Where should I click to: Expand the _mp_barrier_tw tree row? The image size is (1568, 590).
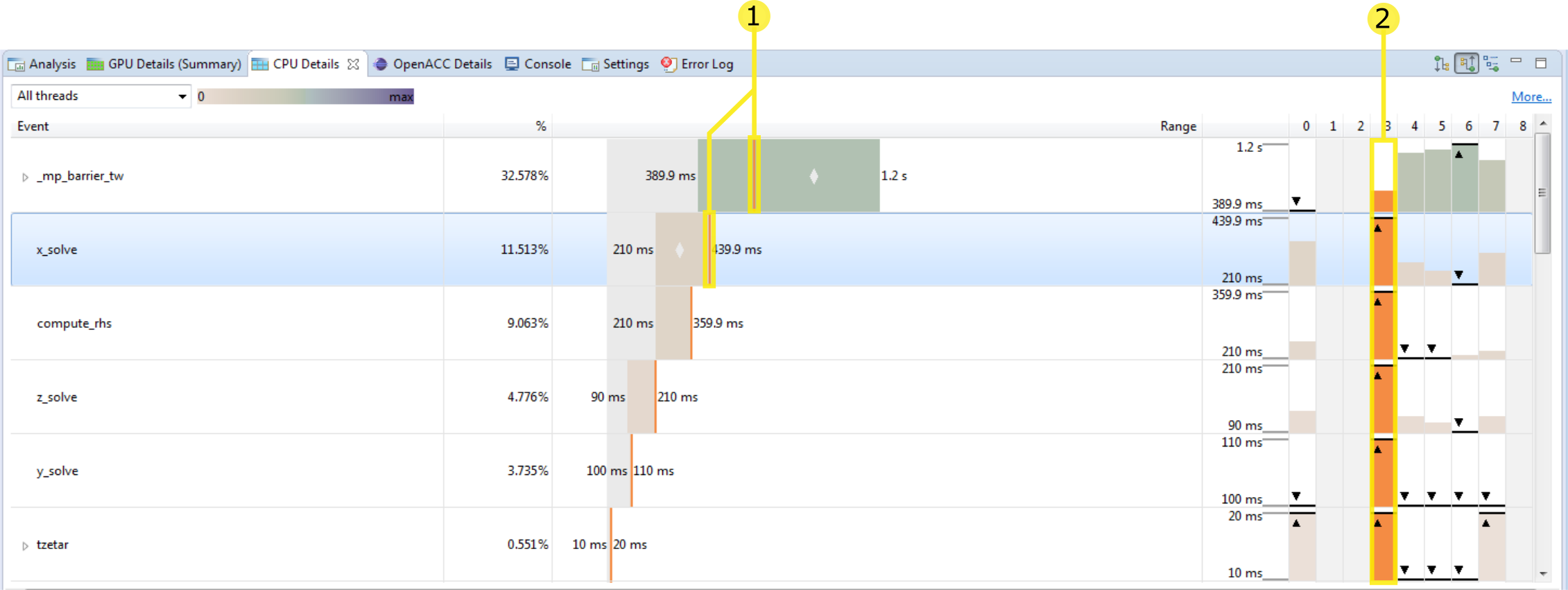[25, 177]
